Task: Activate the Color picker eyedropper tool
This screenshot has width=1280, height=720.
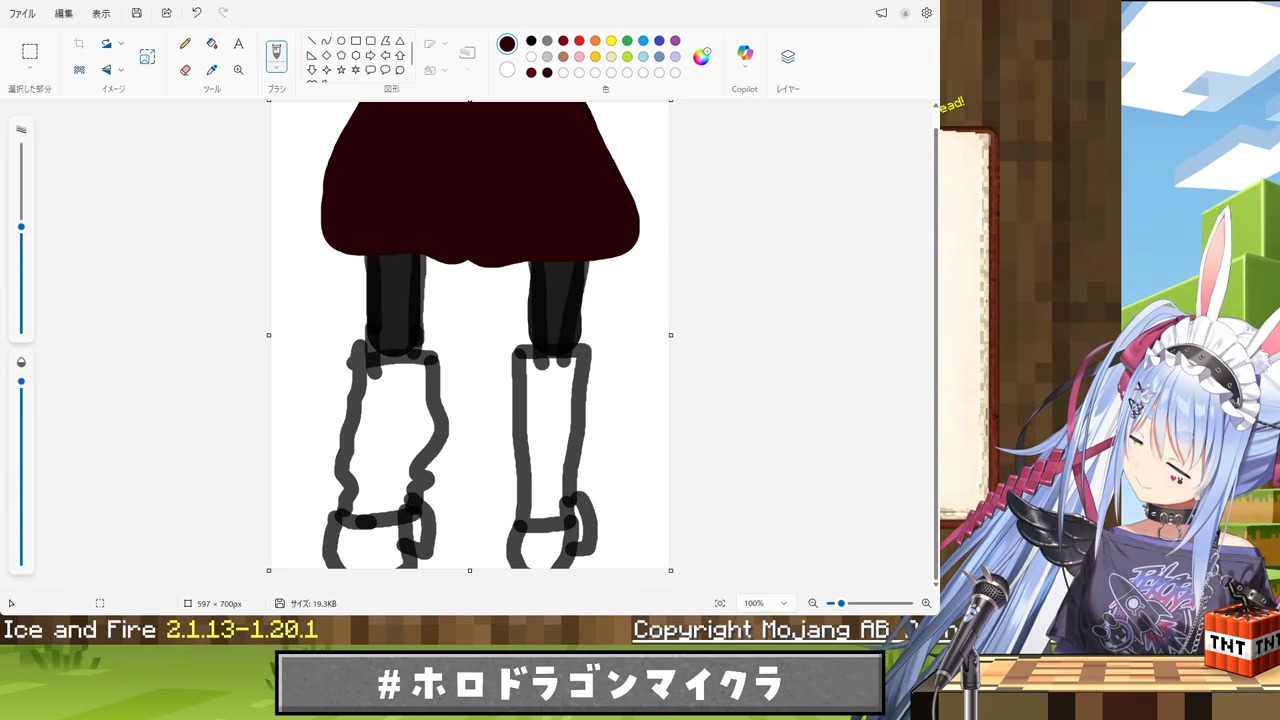Action: 212,70
